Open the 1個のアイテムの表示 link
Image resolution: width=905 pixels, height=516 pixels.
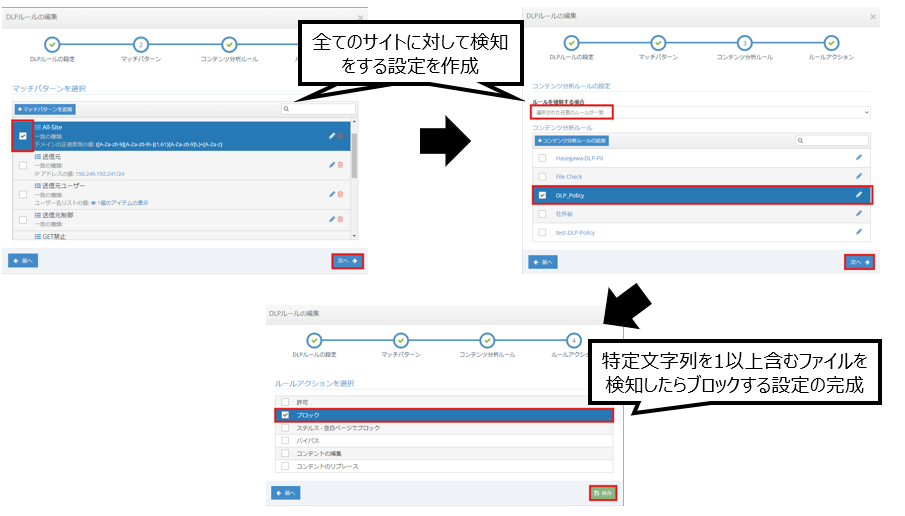pyautogui.click(x=119, y=203)
